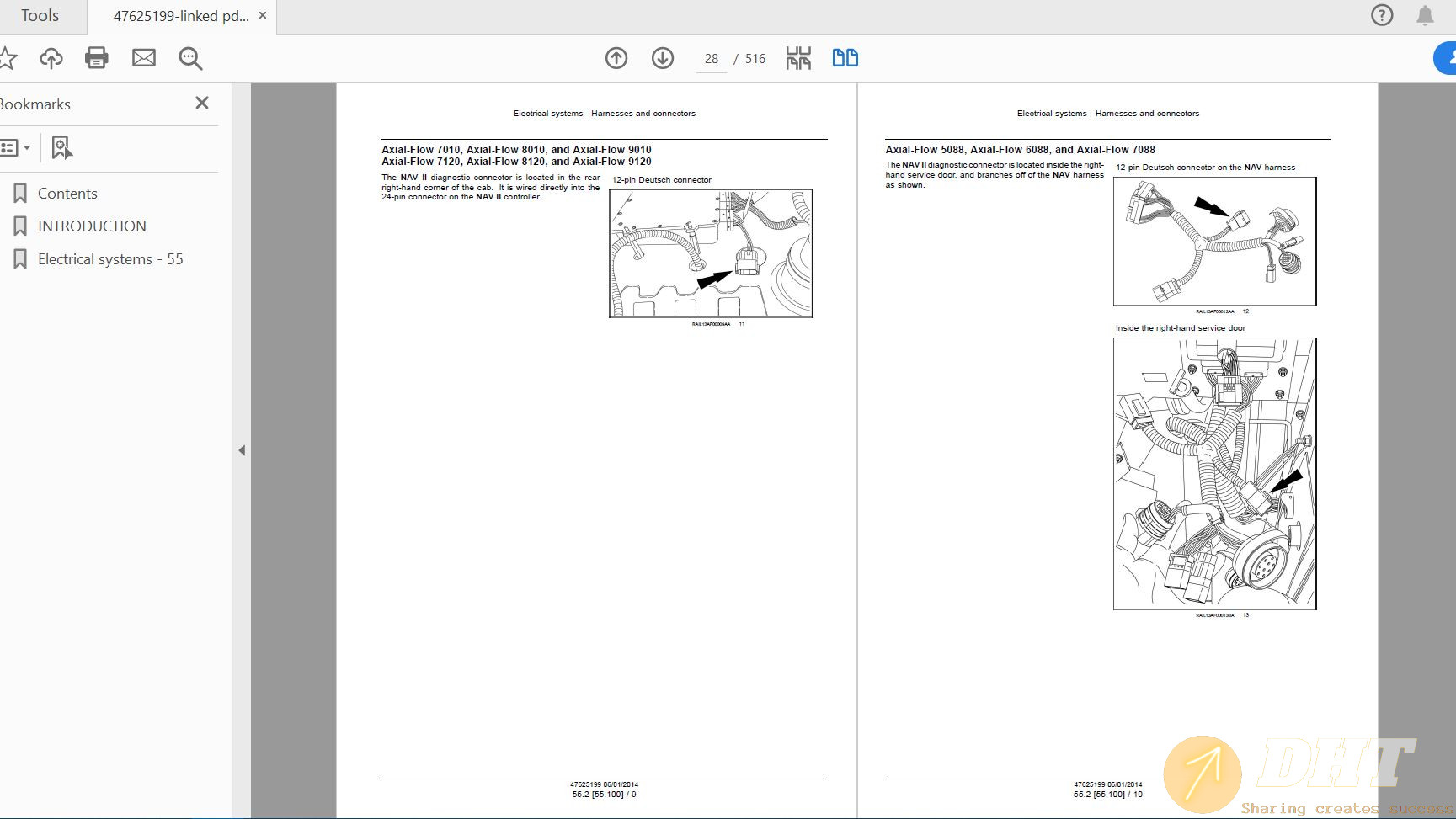Print the current document

pyautogui.click(x=97, y=58)
